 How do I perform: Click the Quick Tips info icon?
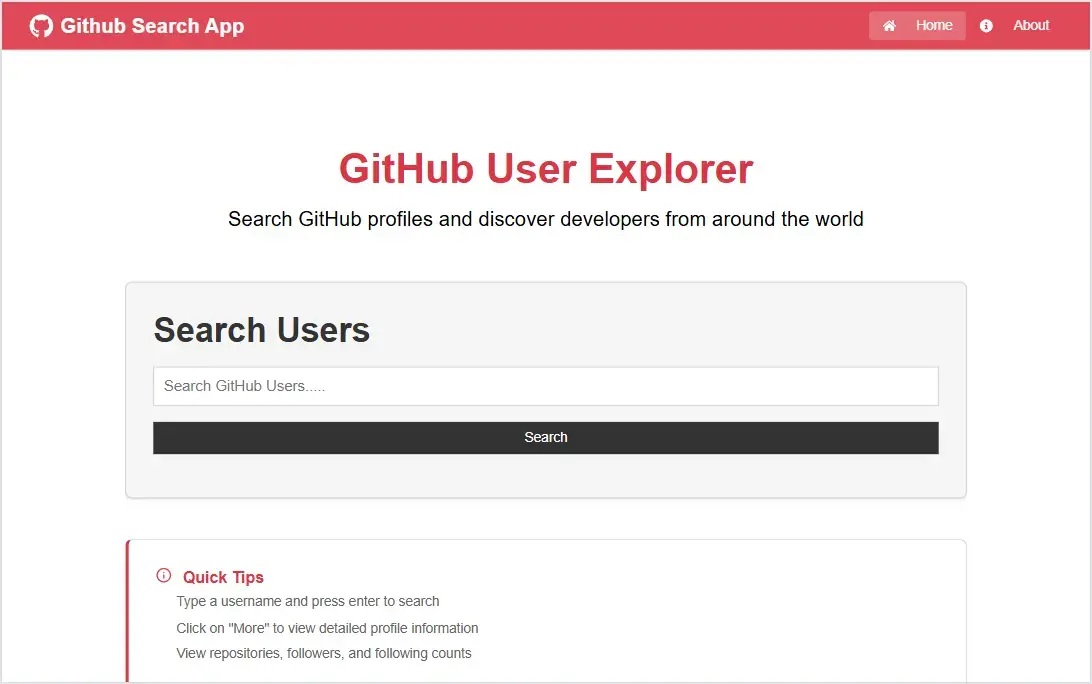coord(164,575)
